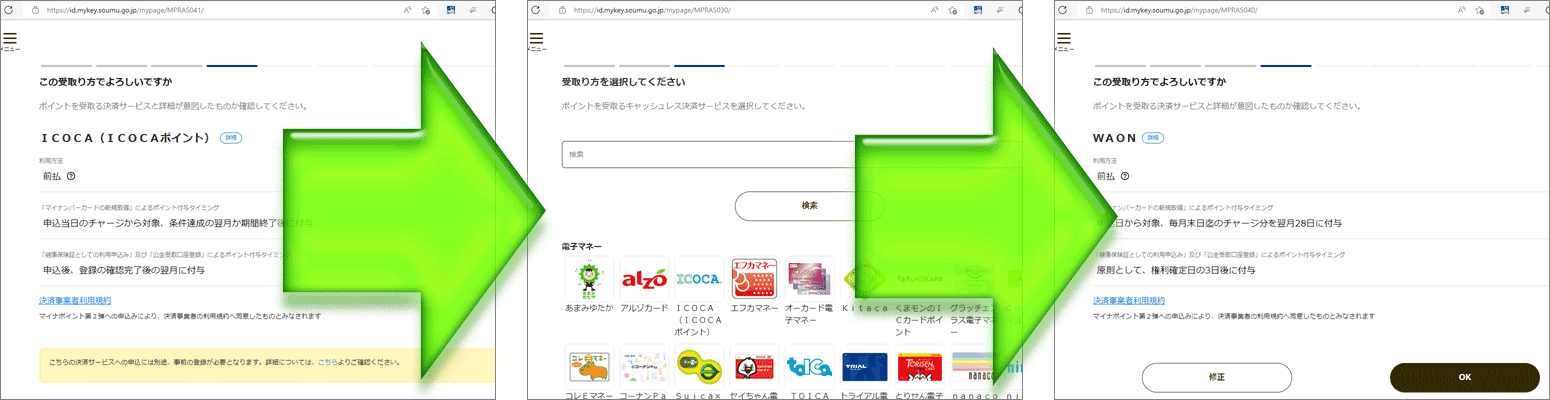Choose the コーナンPay icon
This screenshot has width=1550, height=400.
[644, 367]
